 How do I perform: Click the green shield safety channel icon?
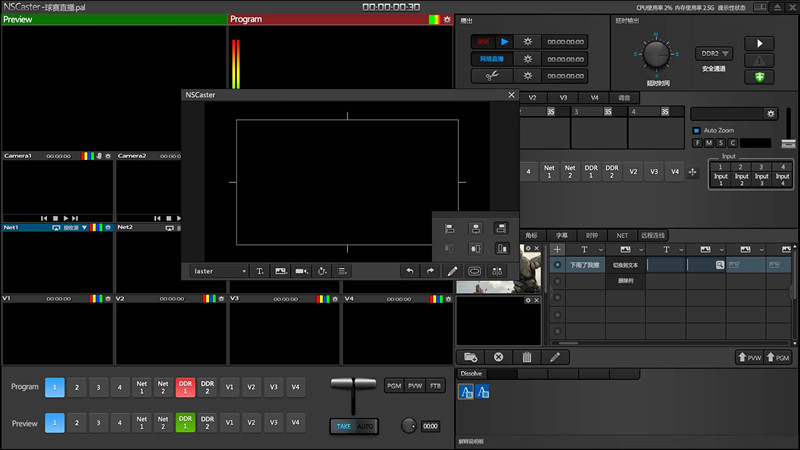click(762, 77)
